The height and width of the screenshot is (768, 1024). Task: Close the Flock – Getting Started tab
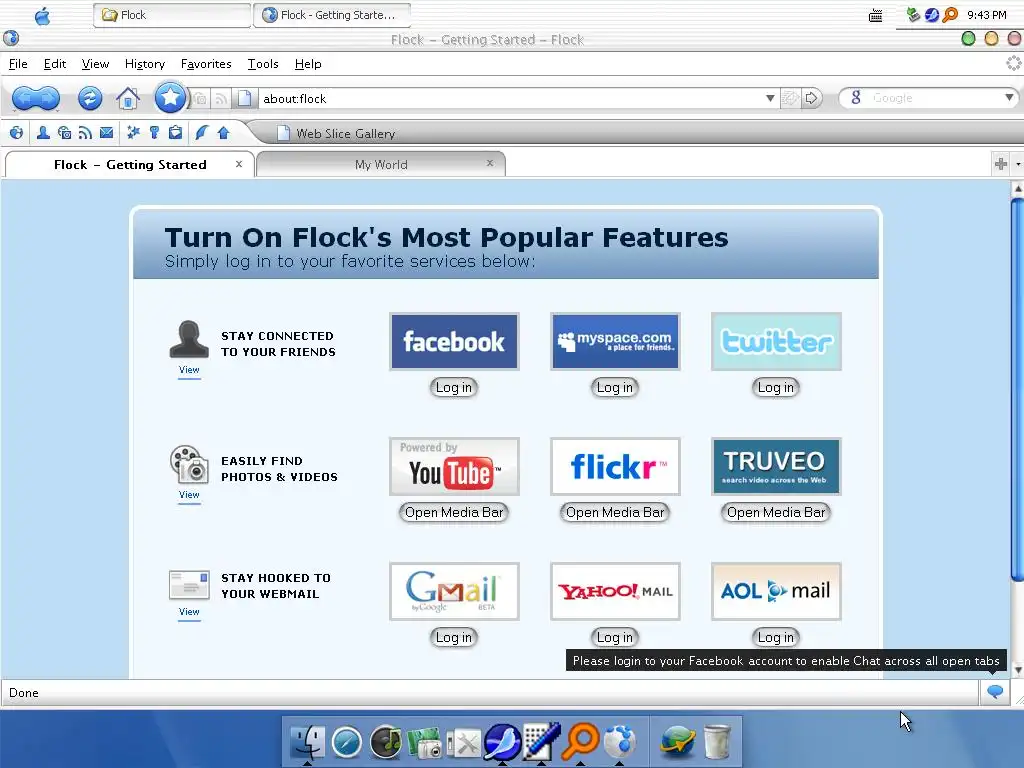click(x=239, y=164)
